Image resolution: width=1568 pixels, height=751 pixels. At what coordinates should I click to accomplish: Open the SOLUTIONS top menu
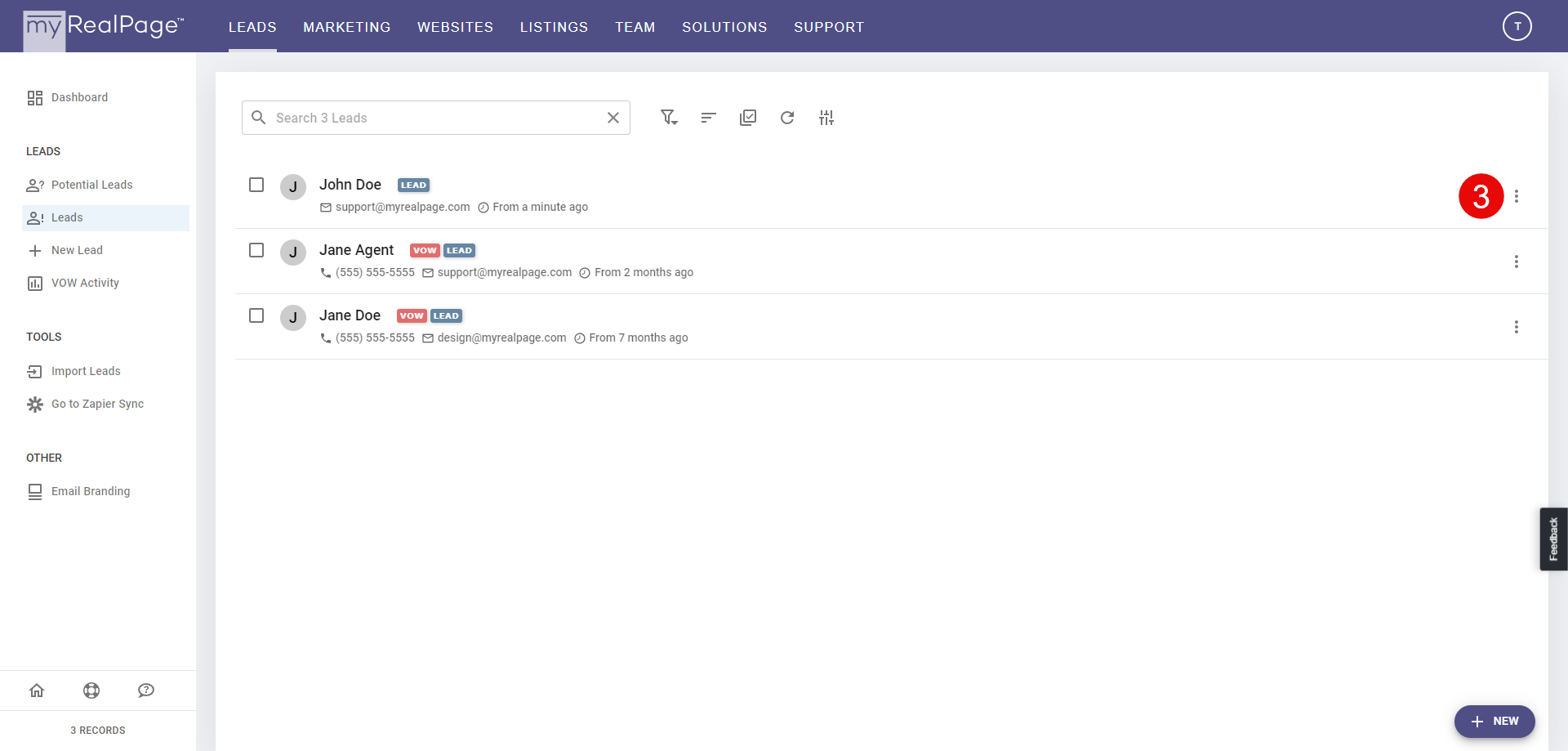click(x=725, y=27)
